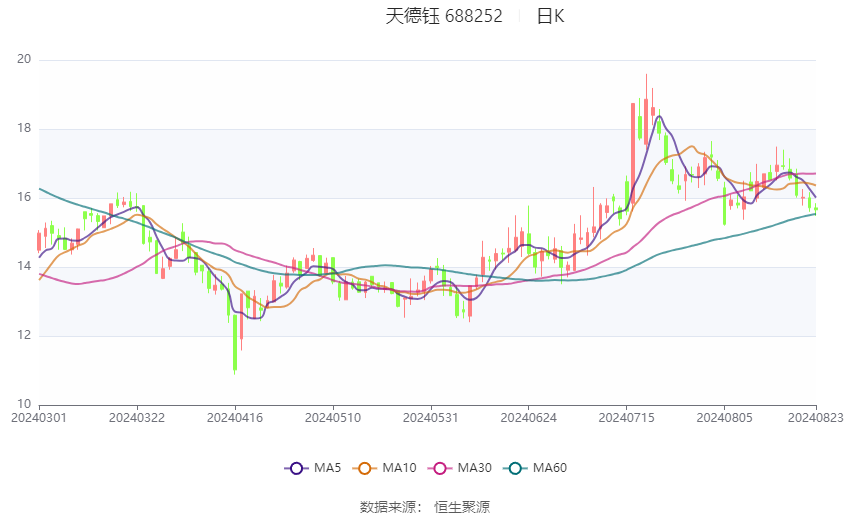This screenshot has width=850, height=517.
Task: Toggle the MA30 legend series
Action: coord(460,468)
